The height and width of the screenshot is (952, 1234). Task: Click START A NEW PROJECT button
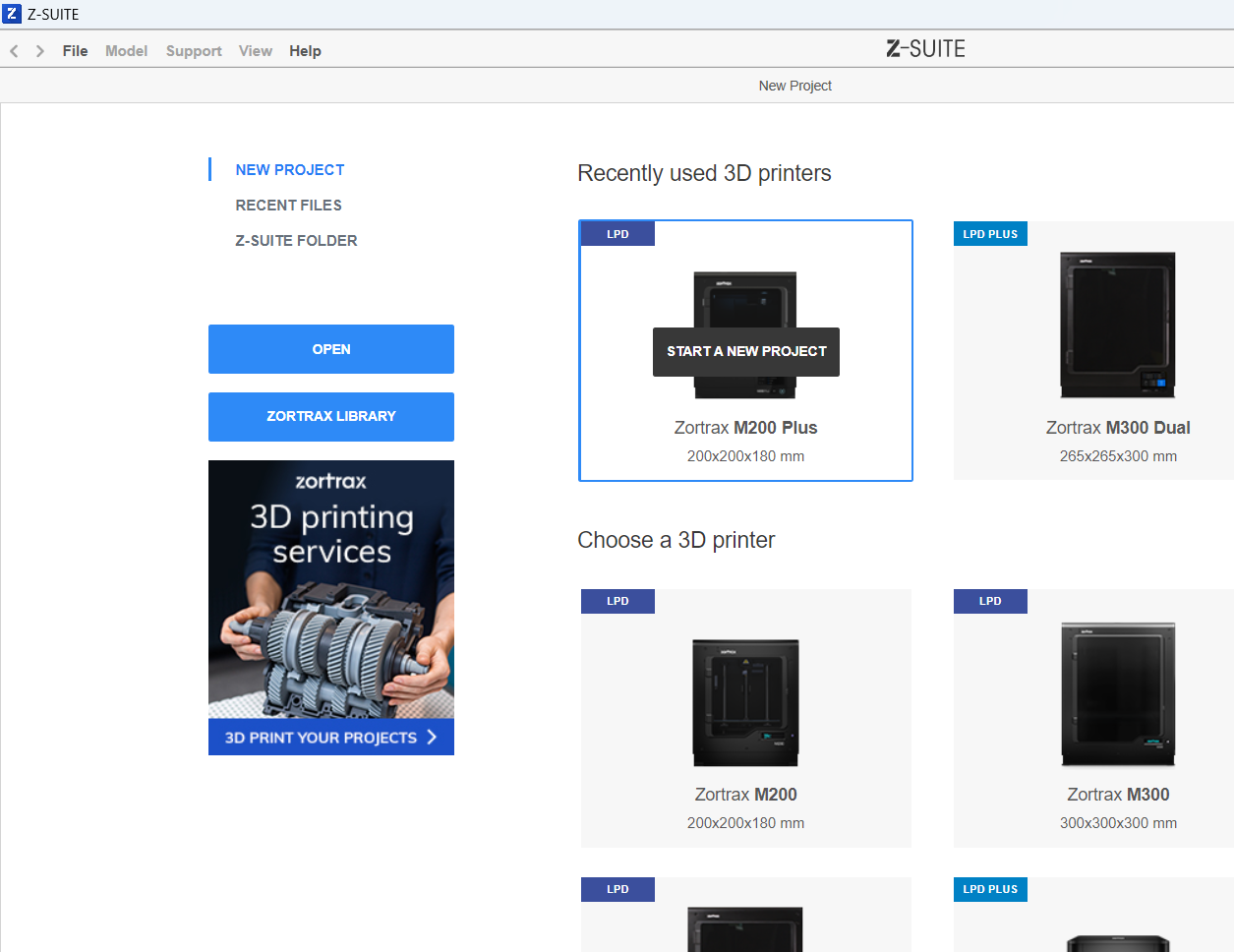click(746, 352)
